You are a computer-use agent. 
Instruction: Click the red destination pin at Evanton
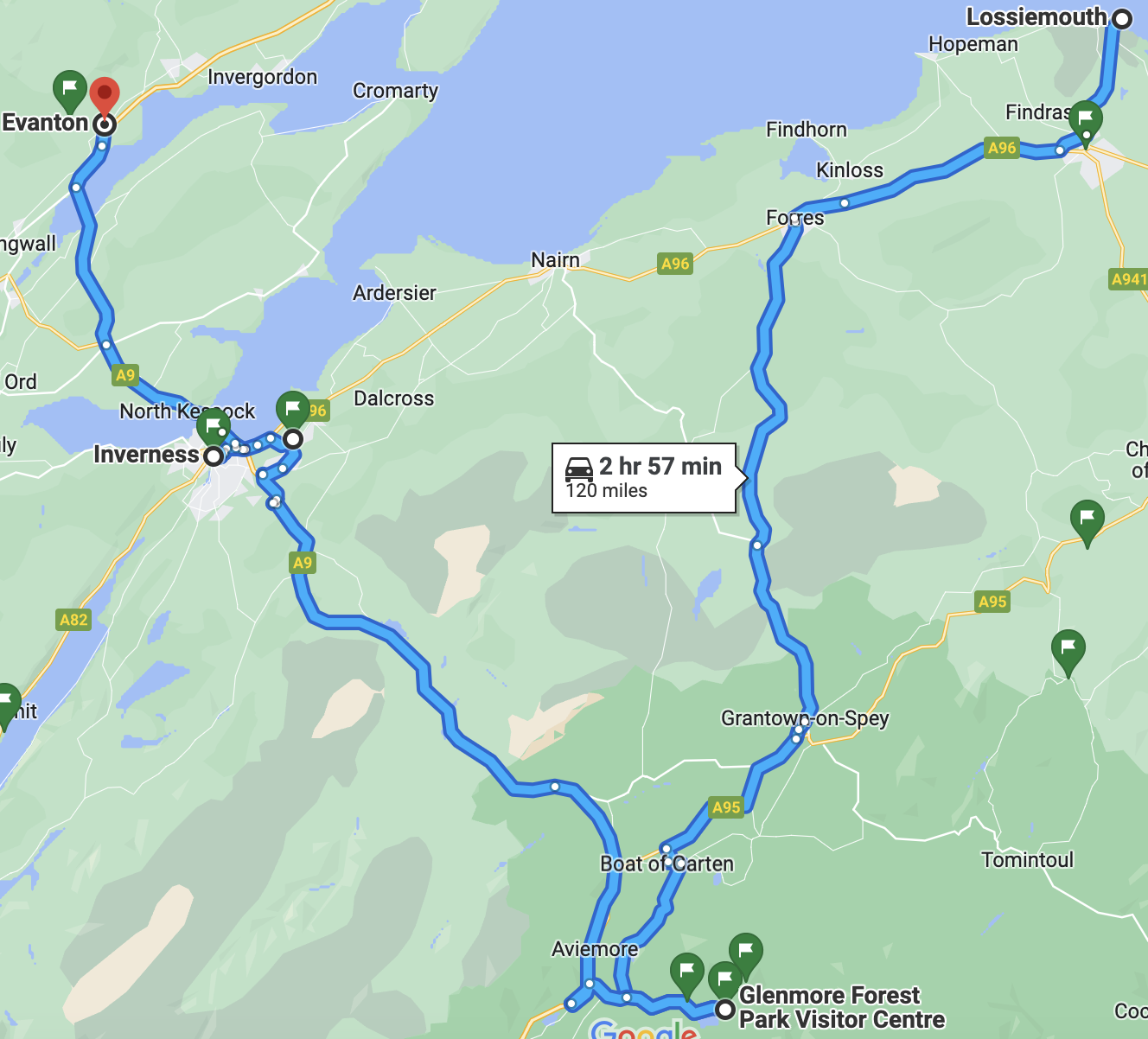pos(105,96)
